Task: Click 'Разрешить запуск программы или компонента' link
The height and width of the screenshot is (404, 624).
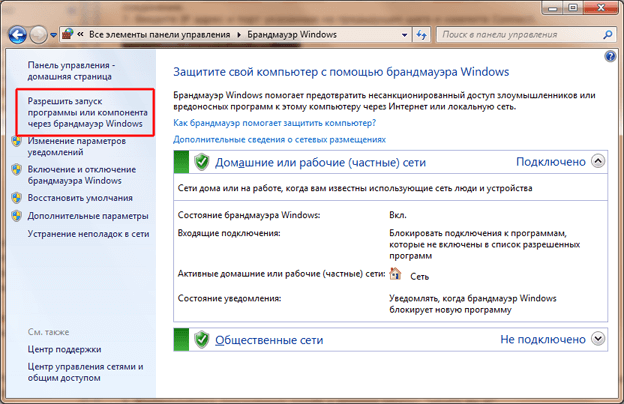Action: click(x=87, y=112)
